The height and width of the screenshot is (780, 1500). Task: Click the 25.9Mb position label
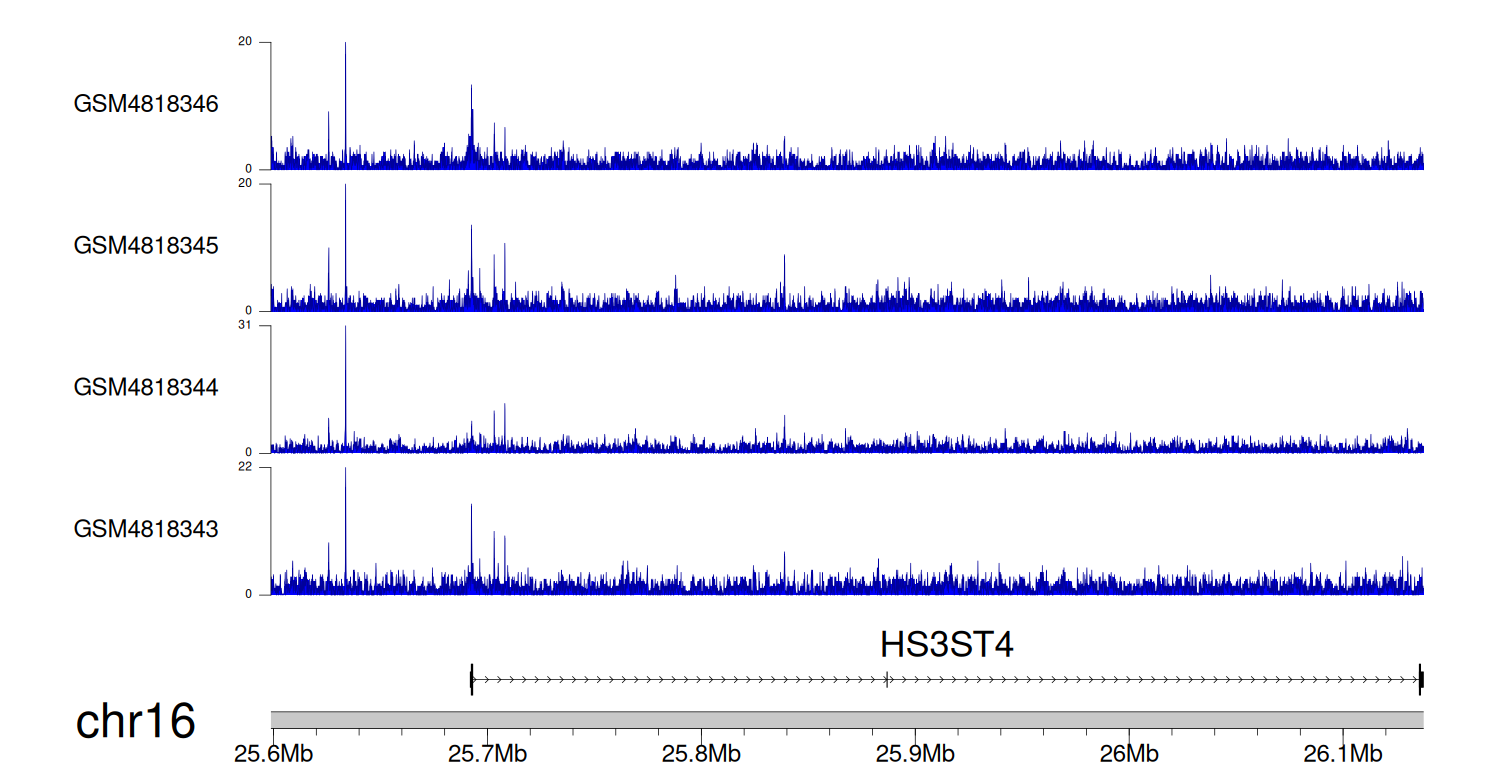point(914,753)
